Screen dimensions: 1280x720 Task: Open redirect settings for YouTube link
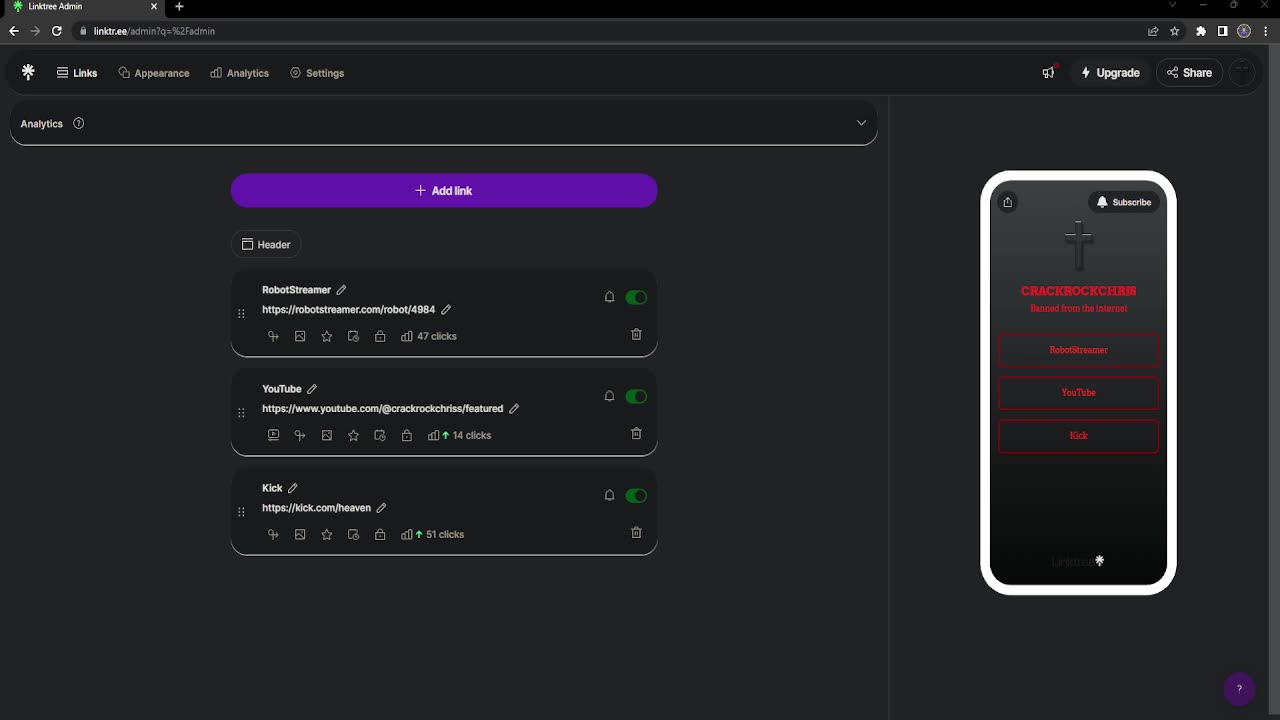point(300,435)
